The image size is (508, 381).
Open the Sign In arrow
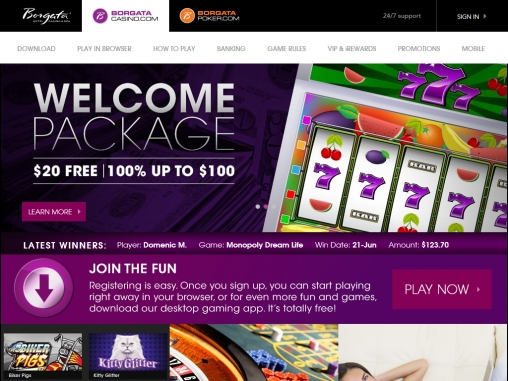point(485,16)
